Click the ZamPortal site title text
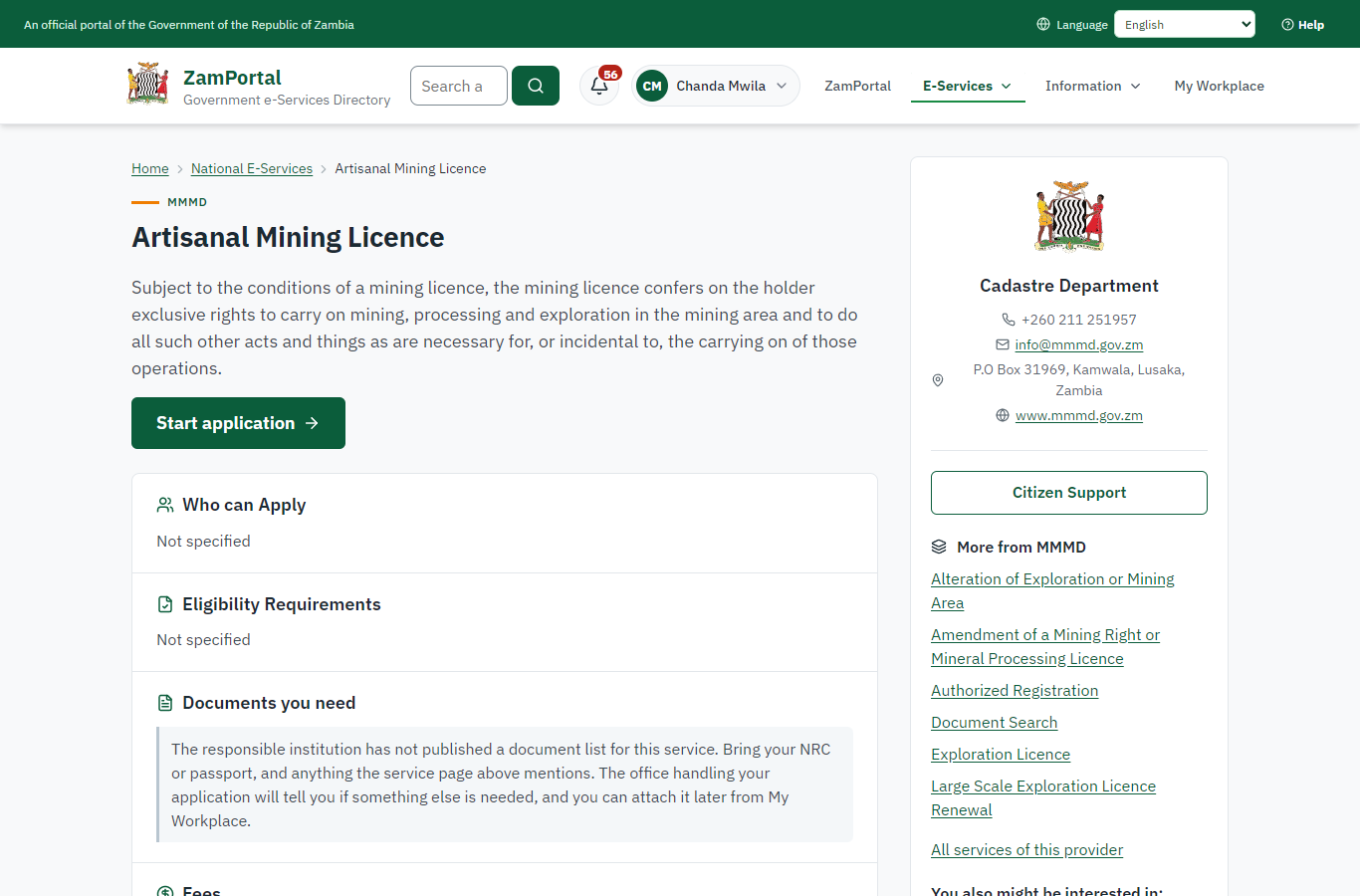 click(232, 78)
